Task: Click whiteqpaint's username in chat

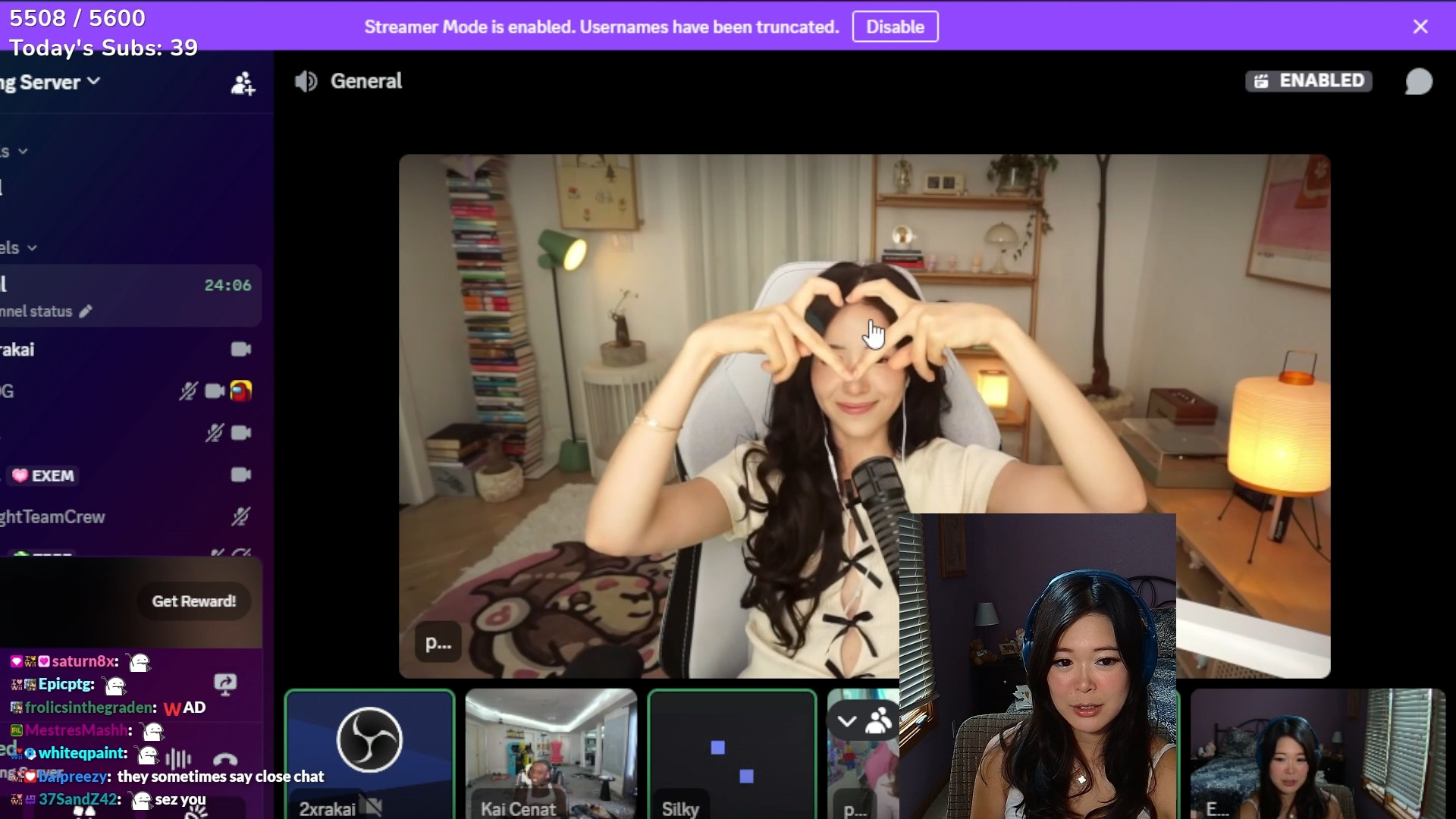Action: [82, 753]
